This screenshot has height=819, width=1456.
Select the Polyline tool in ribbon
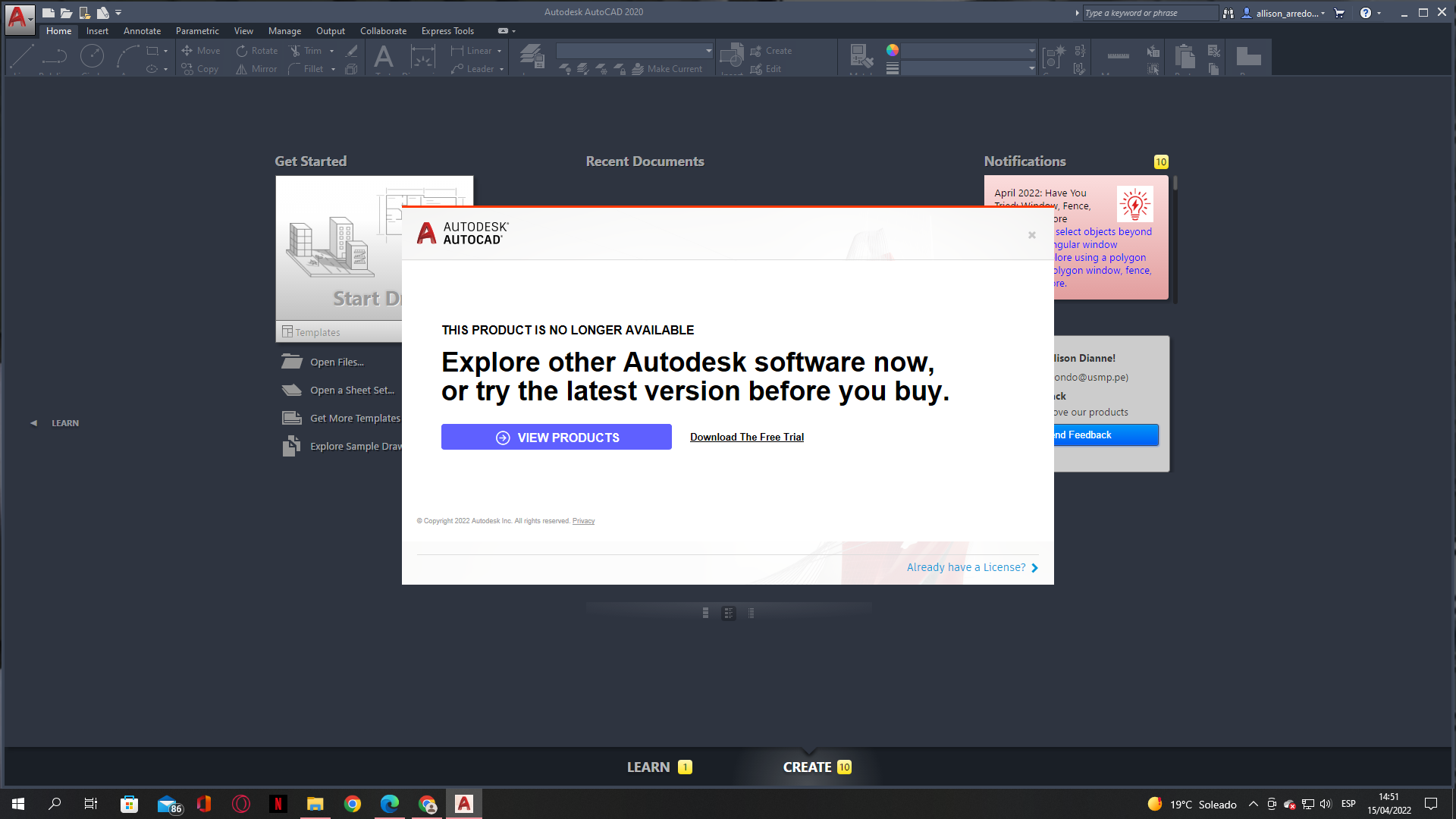pyautogui.click(x=55, y=58)
